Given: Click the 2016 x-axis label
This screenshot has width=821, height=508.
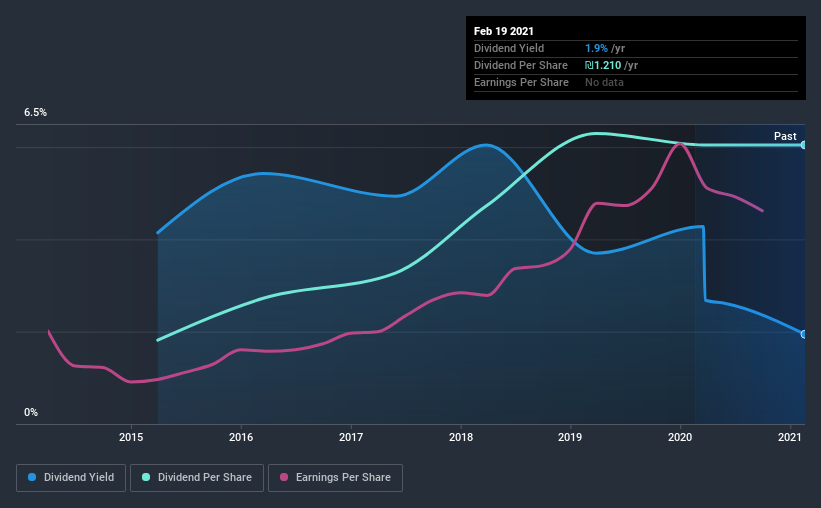Looking at the screenshot, I should 241,437.
